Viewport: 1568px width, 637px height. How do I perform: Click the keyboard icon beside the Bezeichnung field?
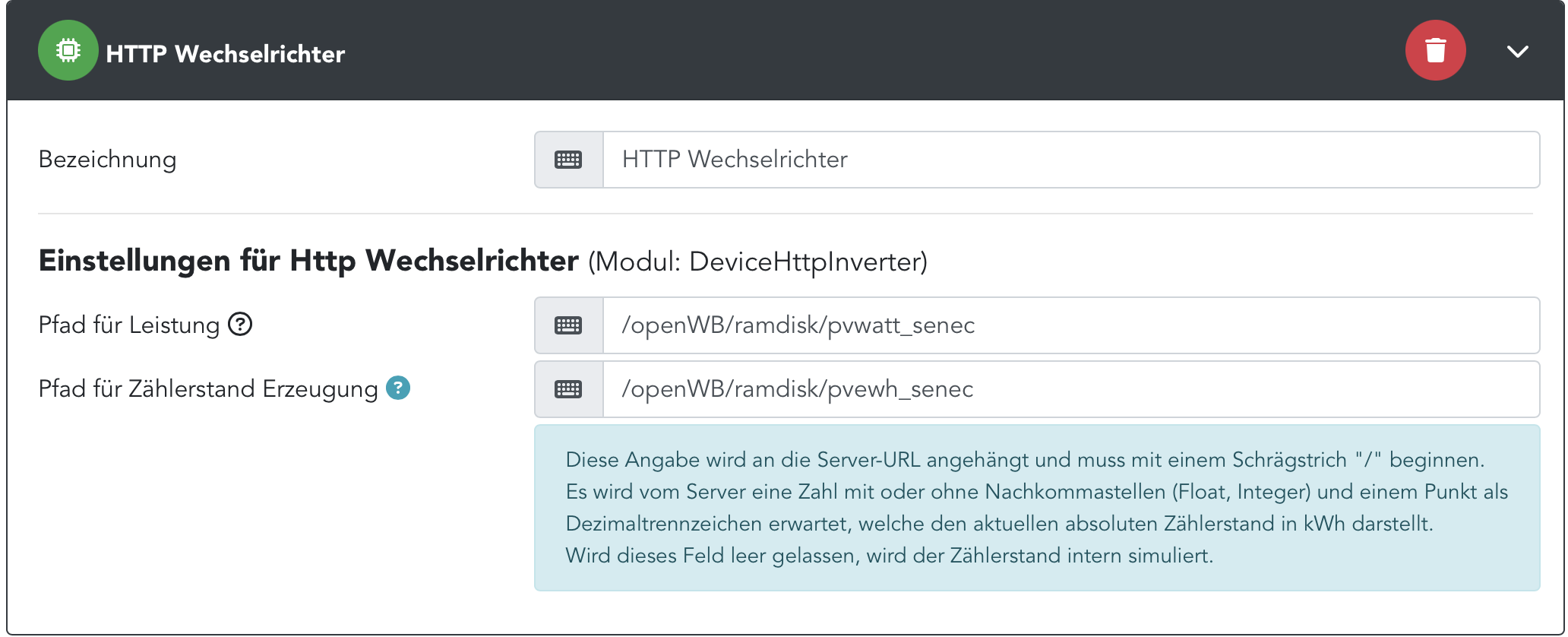[568, 160]
